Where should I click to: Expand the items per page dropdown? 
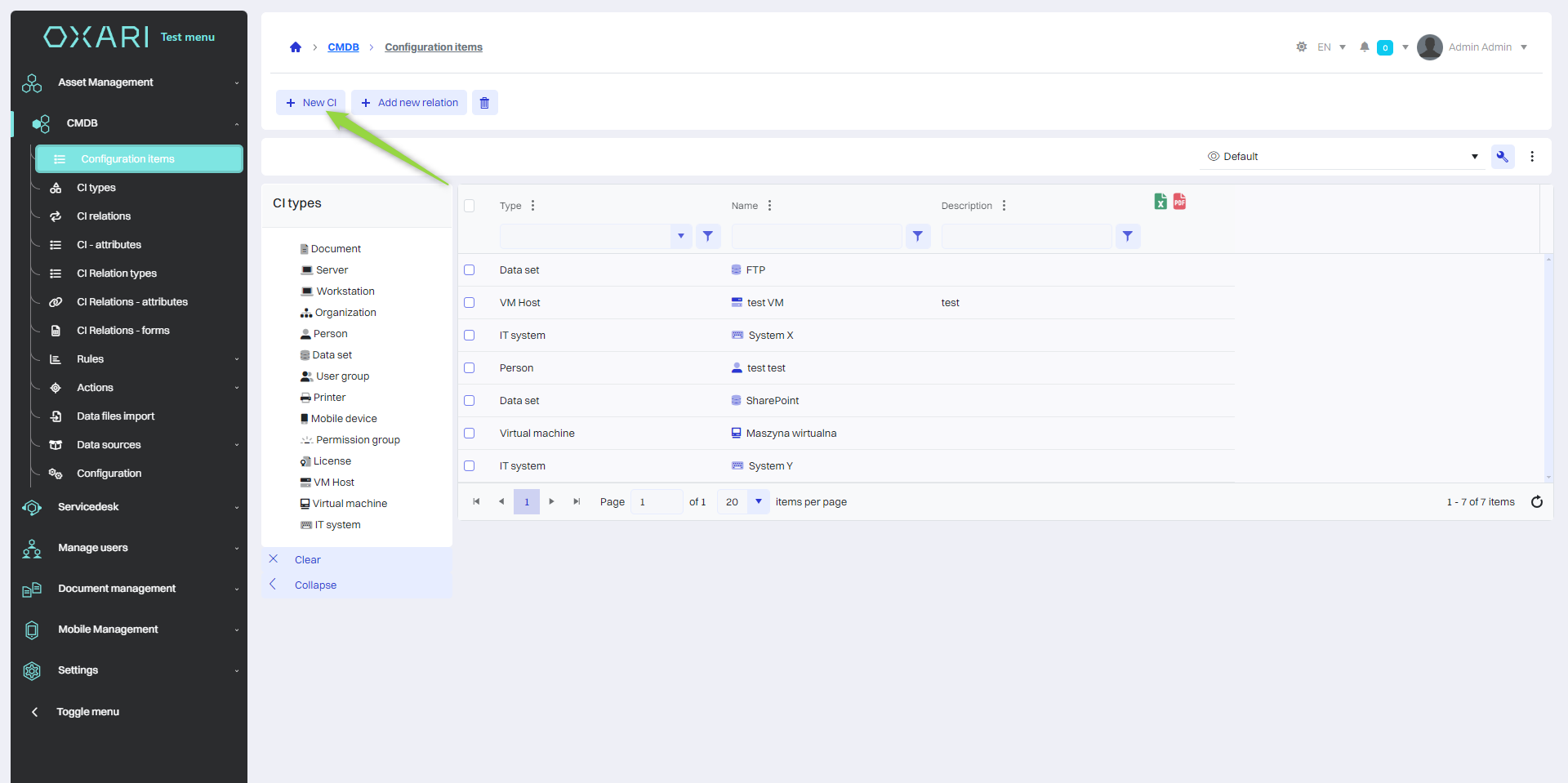[x=758, y=502]
